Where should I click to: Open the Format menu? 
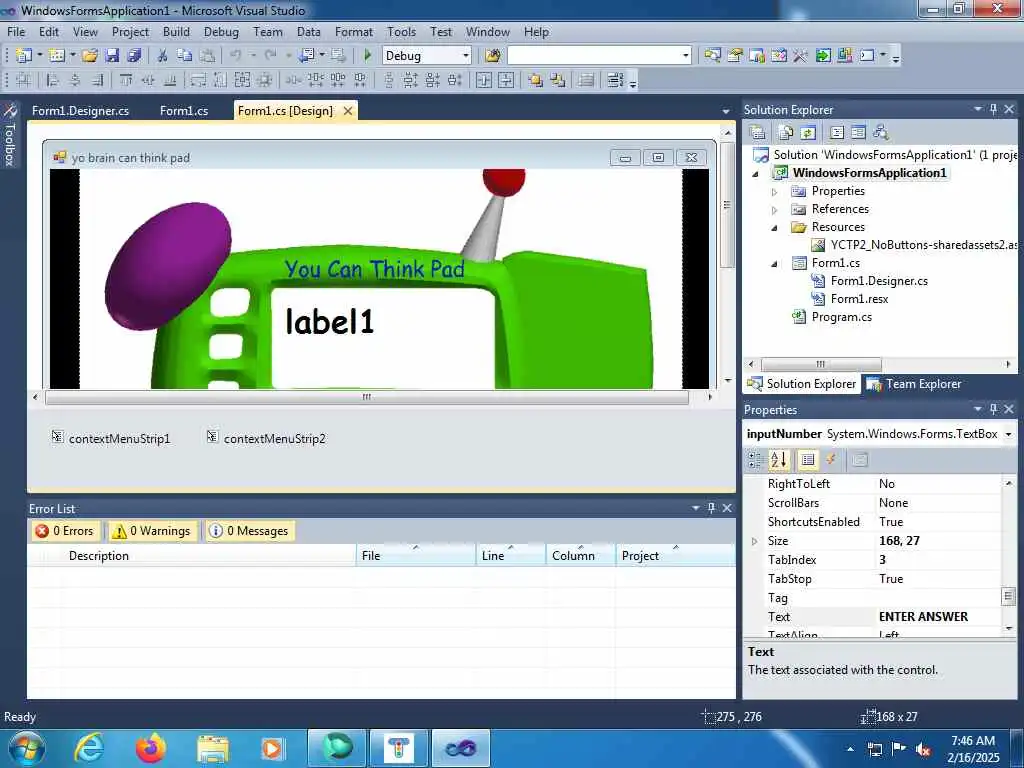tap(353, 31)
